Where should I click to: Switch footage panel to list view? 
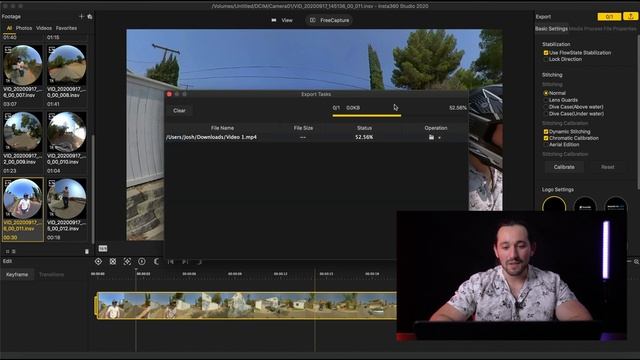coord(13,251)
